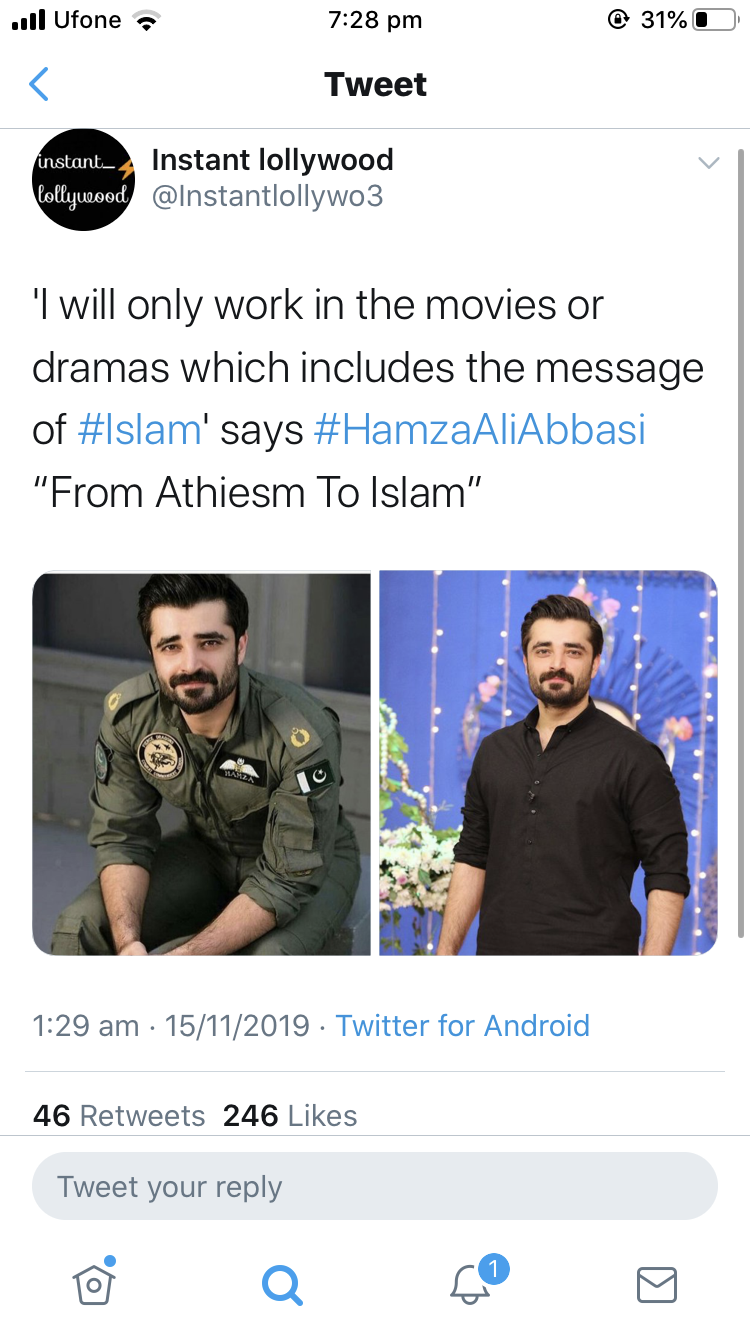The height and width of the screenshot is (1334, 750).
Task: Open the #Islam hashtag
Action: [140, 429]
